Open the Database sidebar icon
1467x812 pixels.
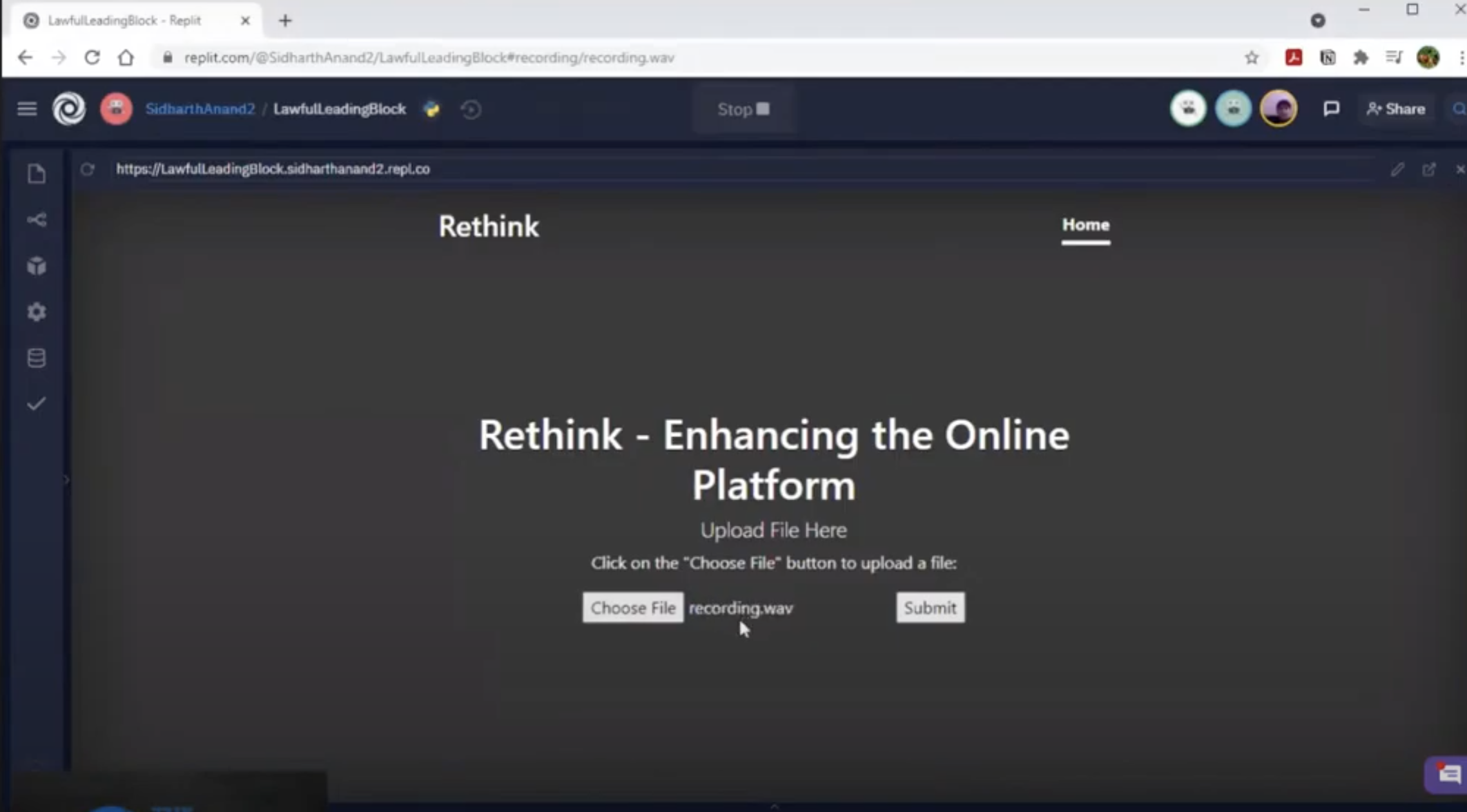37,358
